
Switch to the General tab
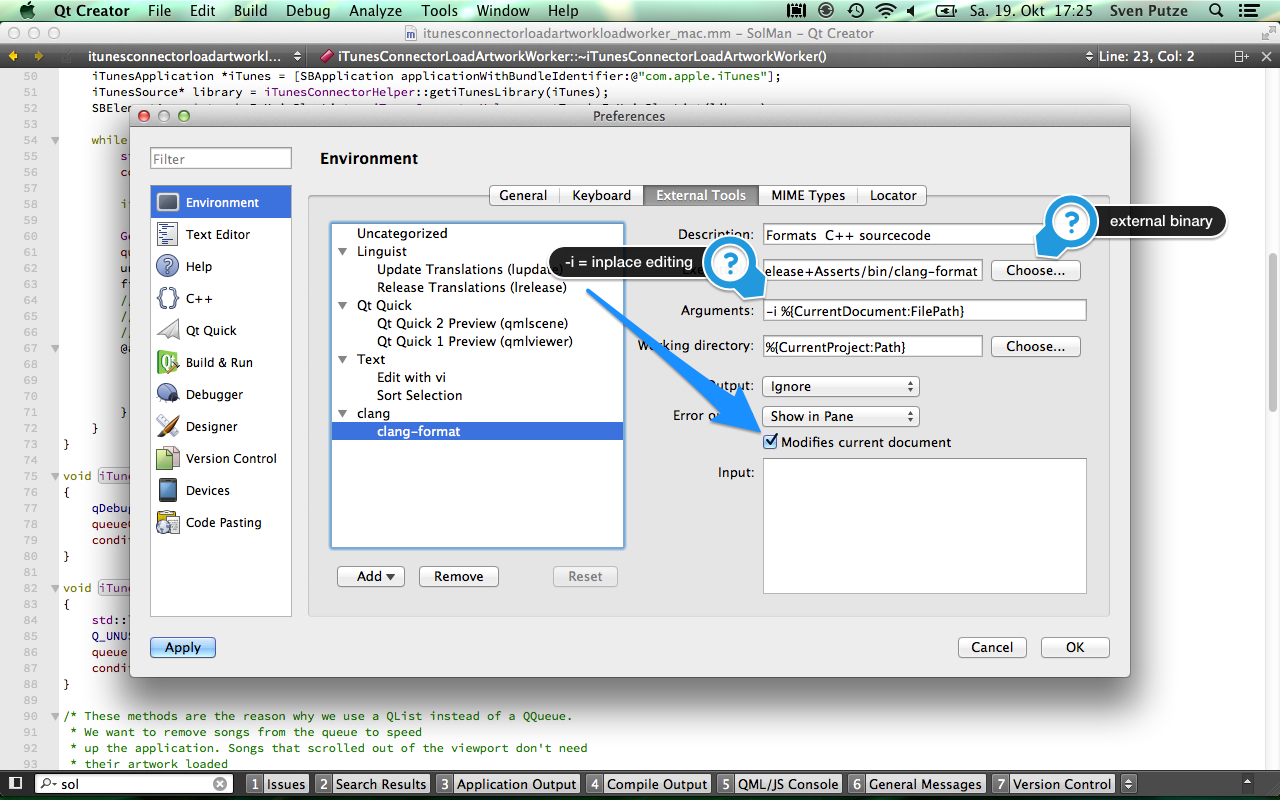(523, 195)
